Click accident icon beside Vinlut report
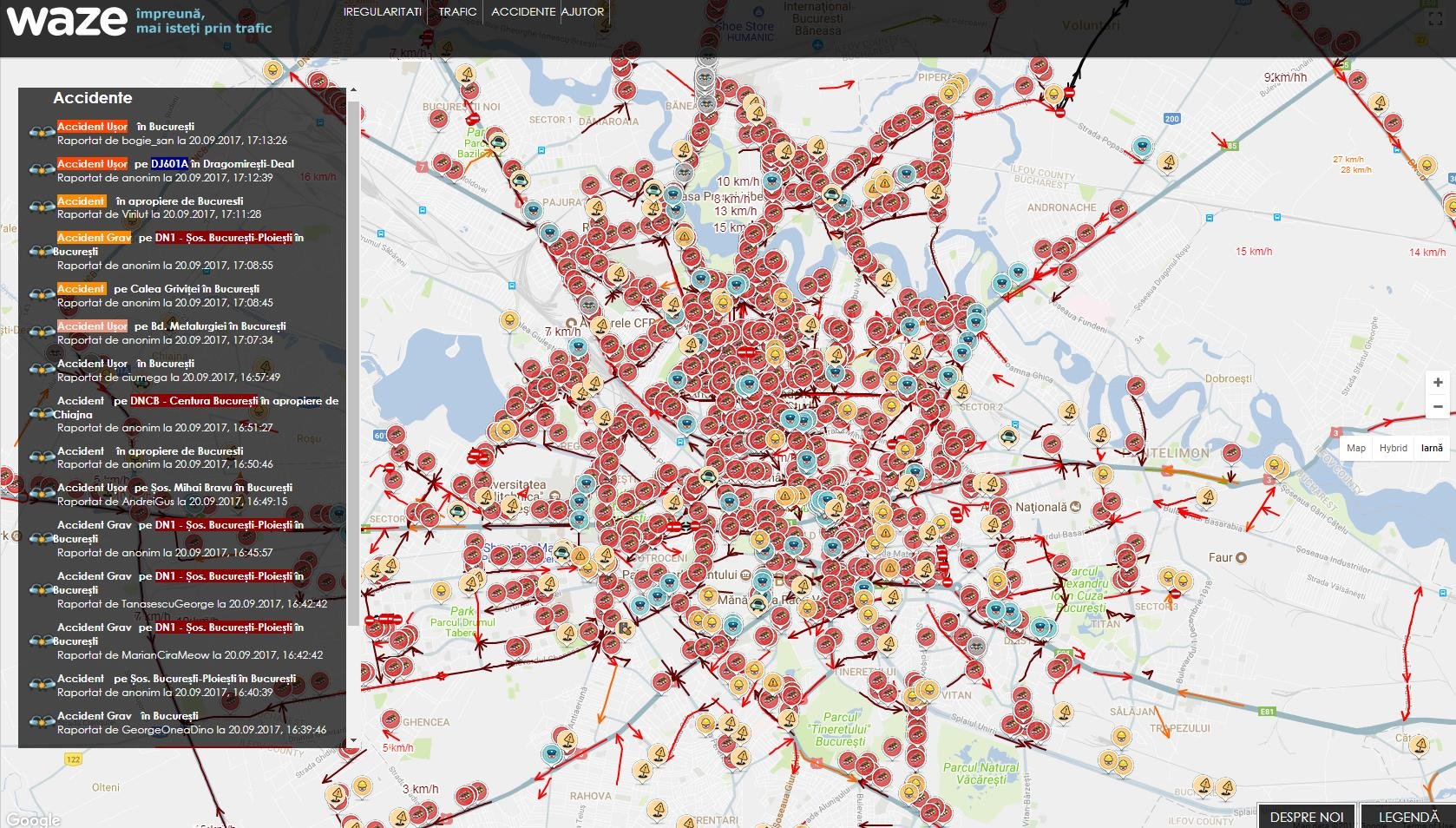1456x828 pixels. tap(42, 207)
